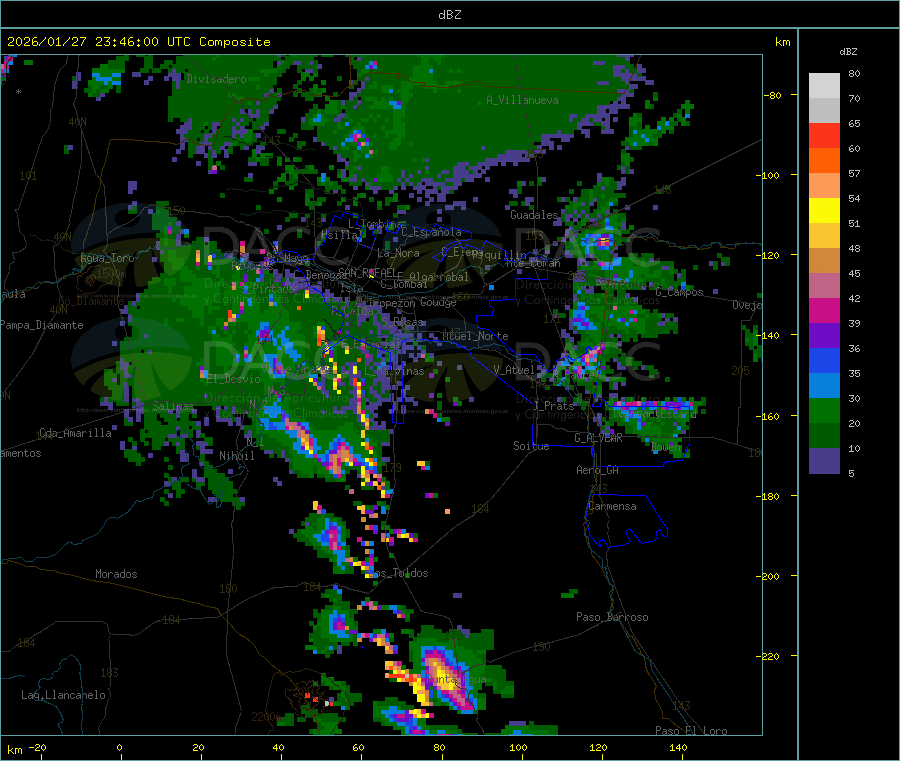Click the 'Lag.Llancanelo' lake label
900x761 pixels.
pos(63,695)
